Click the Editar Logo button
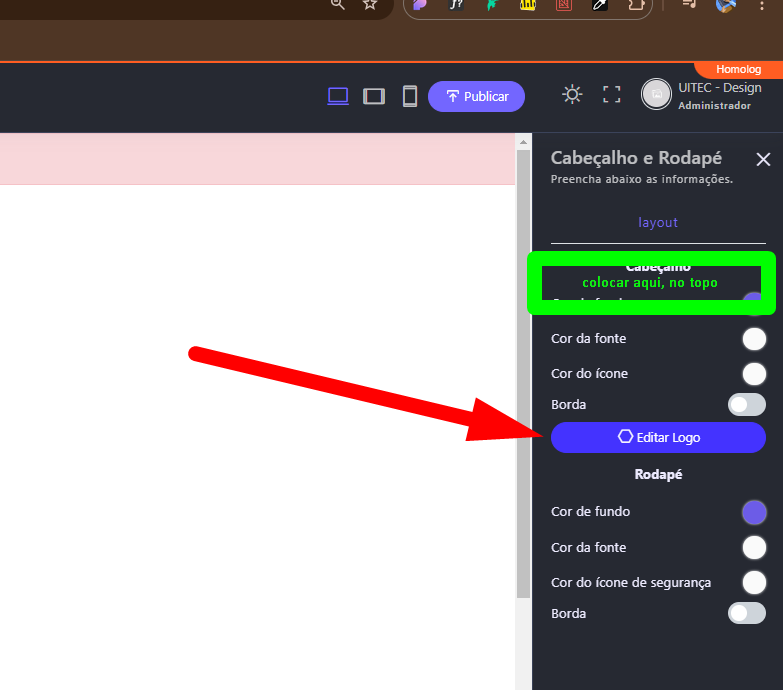The width and height of the screenshot is (783, 690). coord(658,437)
